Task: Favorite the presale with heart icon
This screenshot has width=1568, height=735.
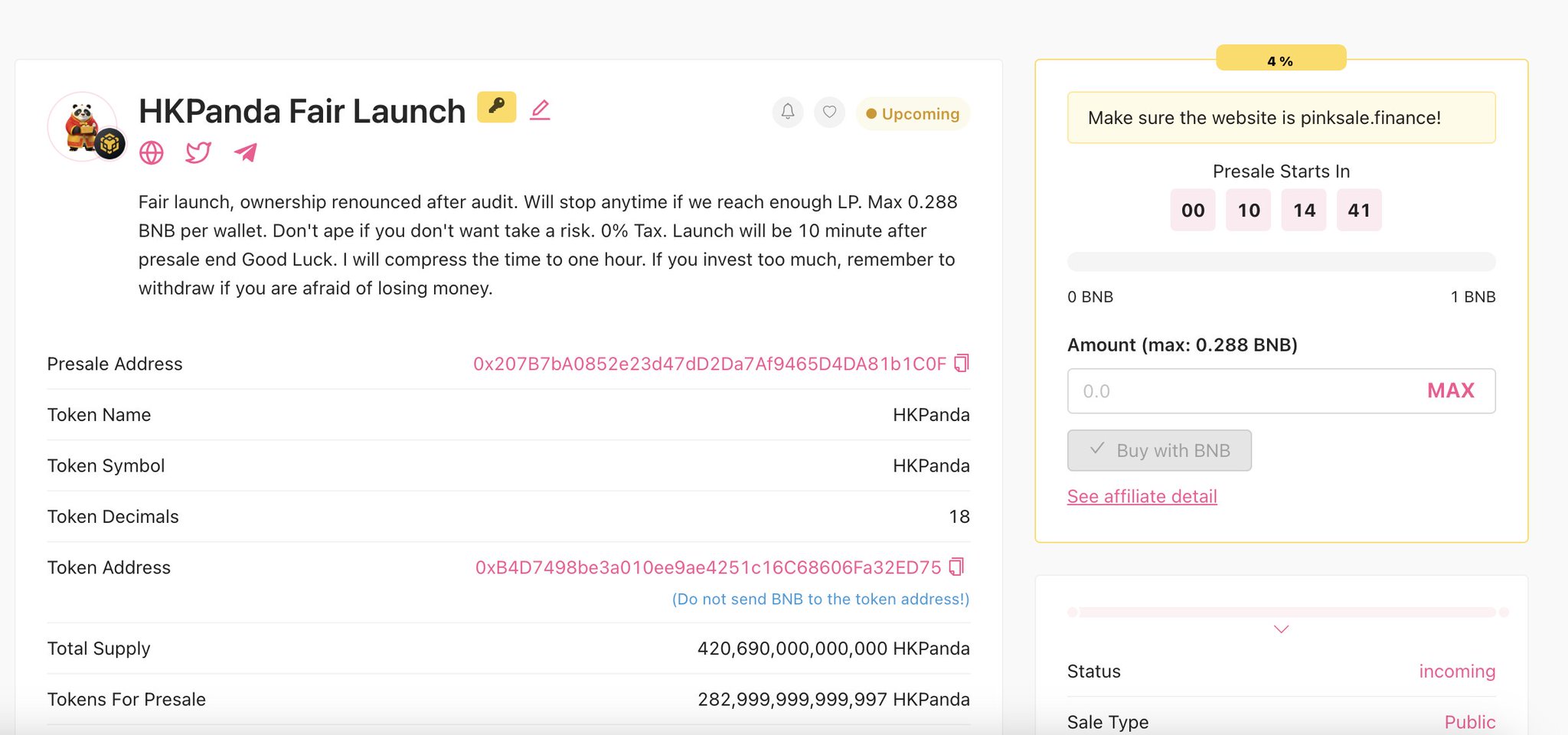Action: click(829, 113)
